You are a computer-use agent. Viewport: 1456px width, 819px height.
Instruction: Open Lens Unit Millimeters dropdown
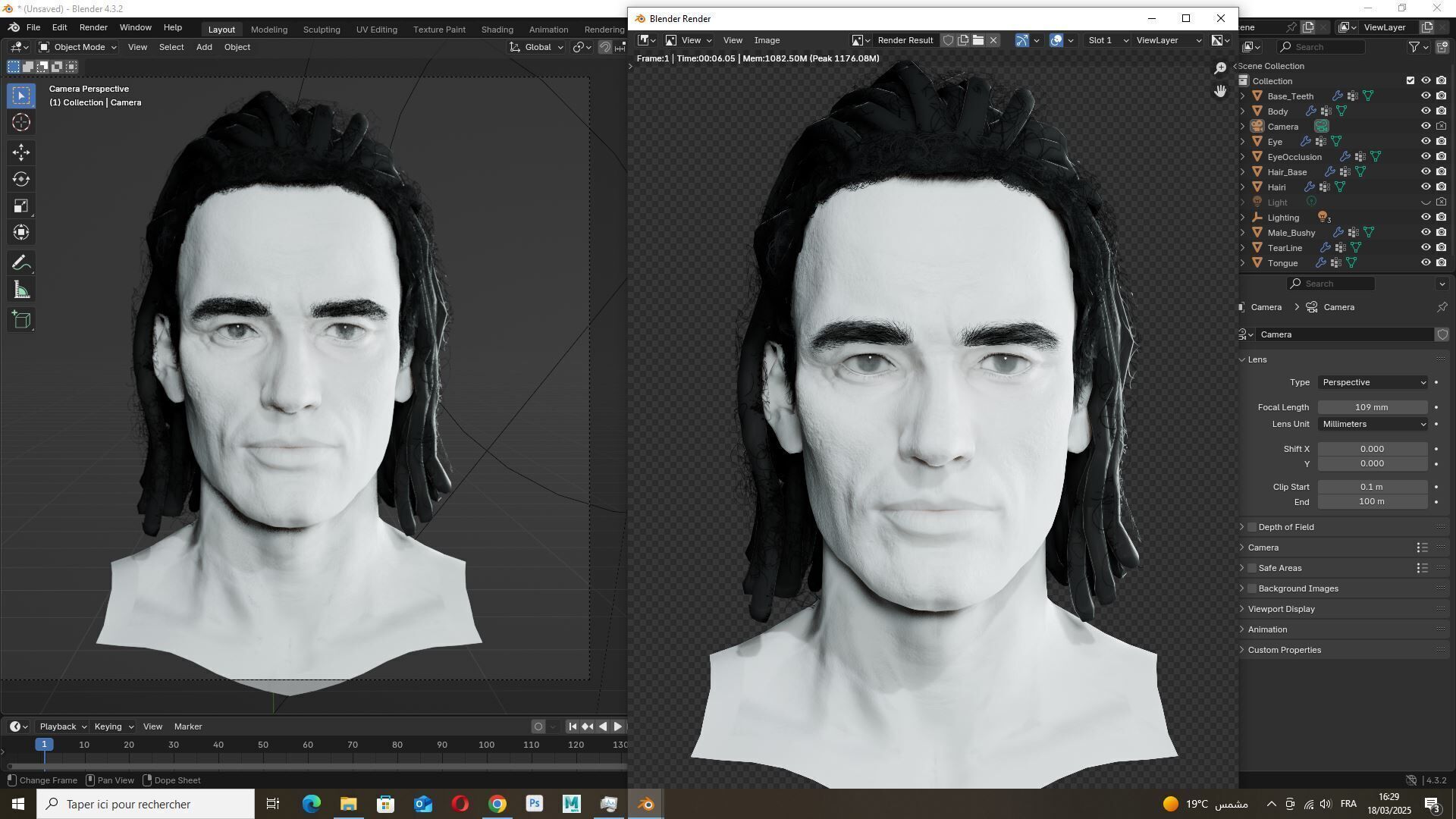[1373, 424]
